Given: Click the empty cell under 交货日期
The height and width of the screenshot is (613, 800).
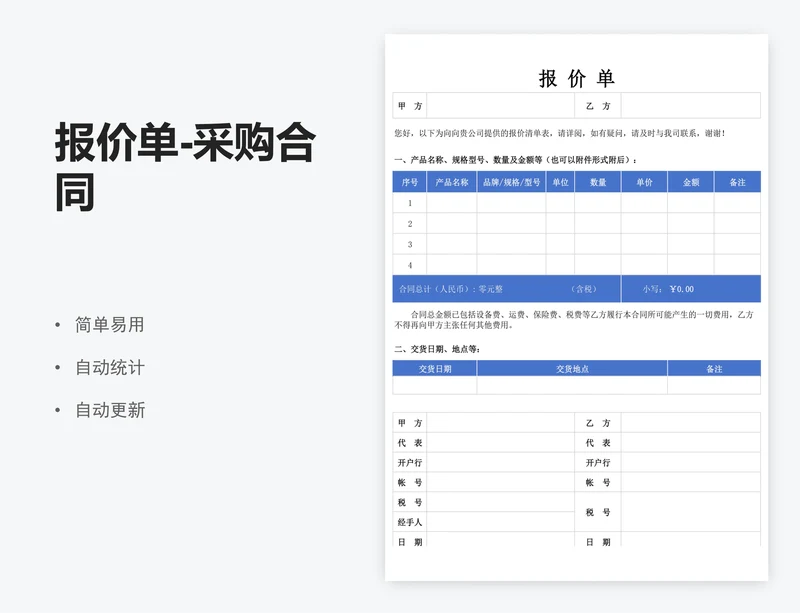Looking at the screenshot, I should [435, 385].
